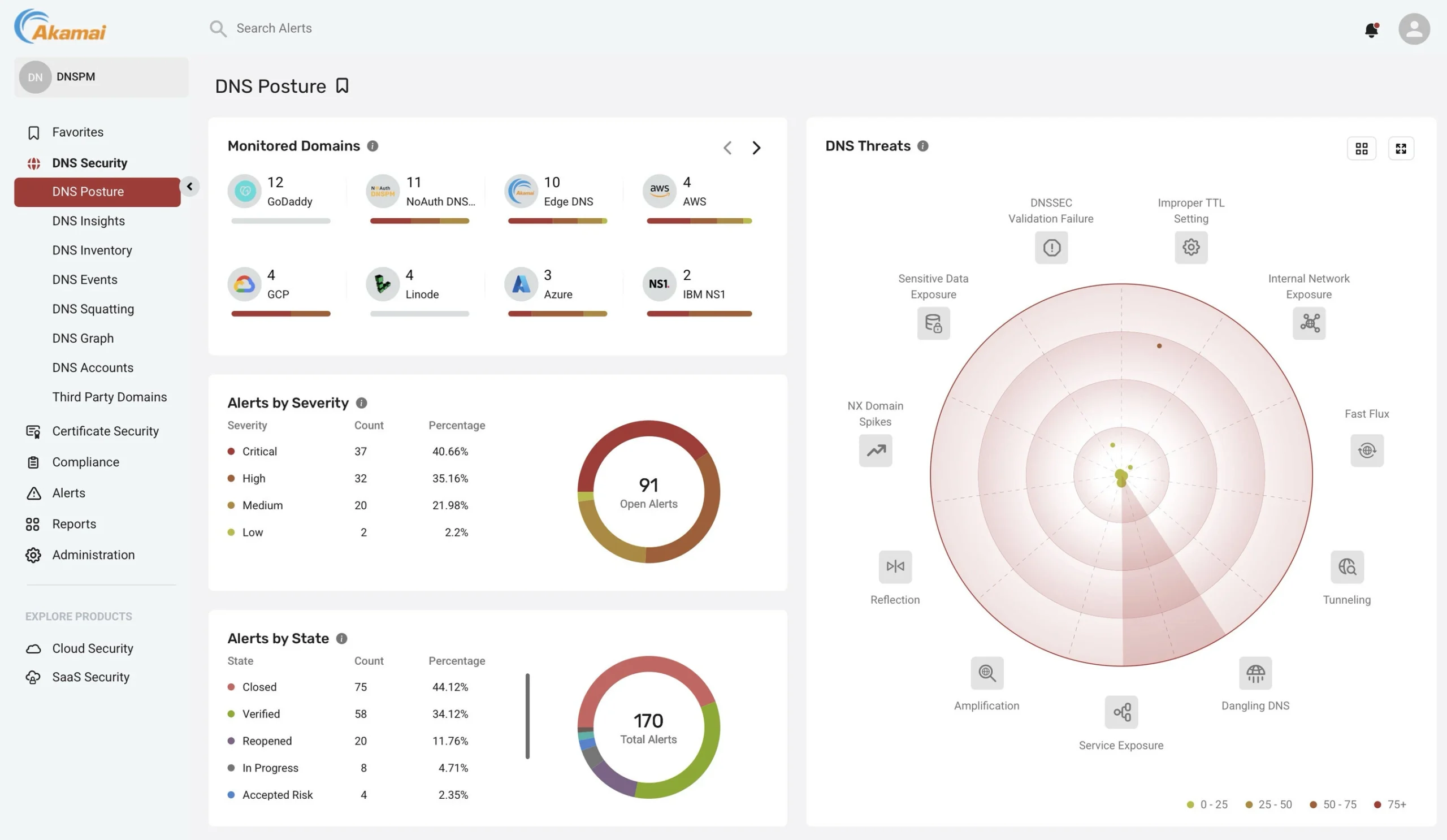
Task: Click the notification bell icon
Action: [x=1371, y=30]
